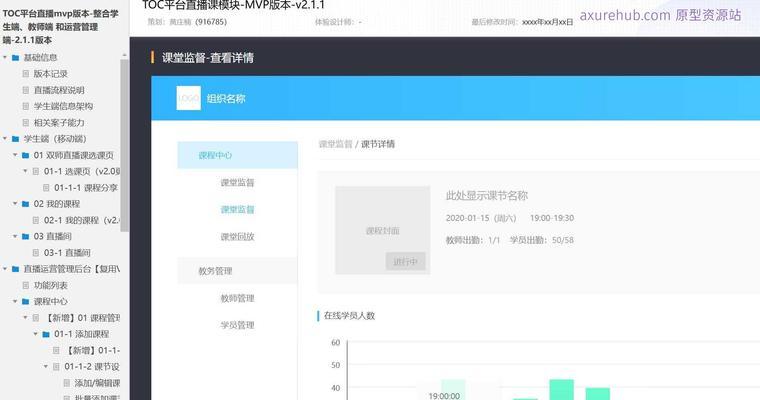The image size is (760, 400).
Task: Click the 19:00-19:30 time text
Action: click(552, 218)
